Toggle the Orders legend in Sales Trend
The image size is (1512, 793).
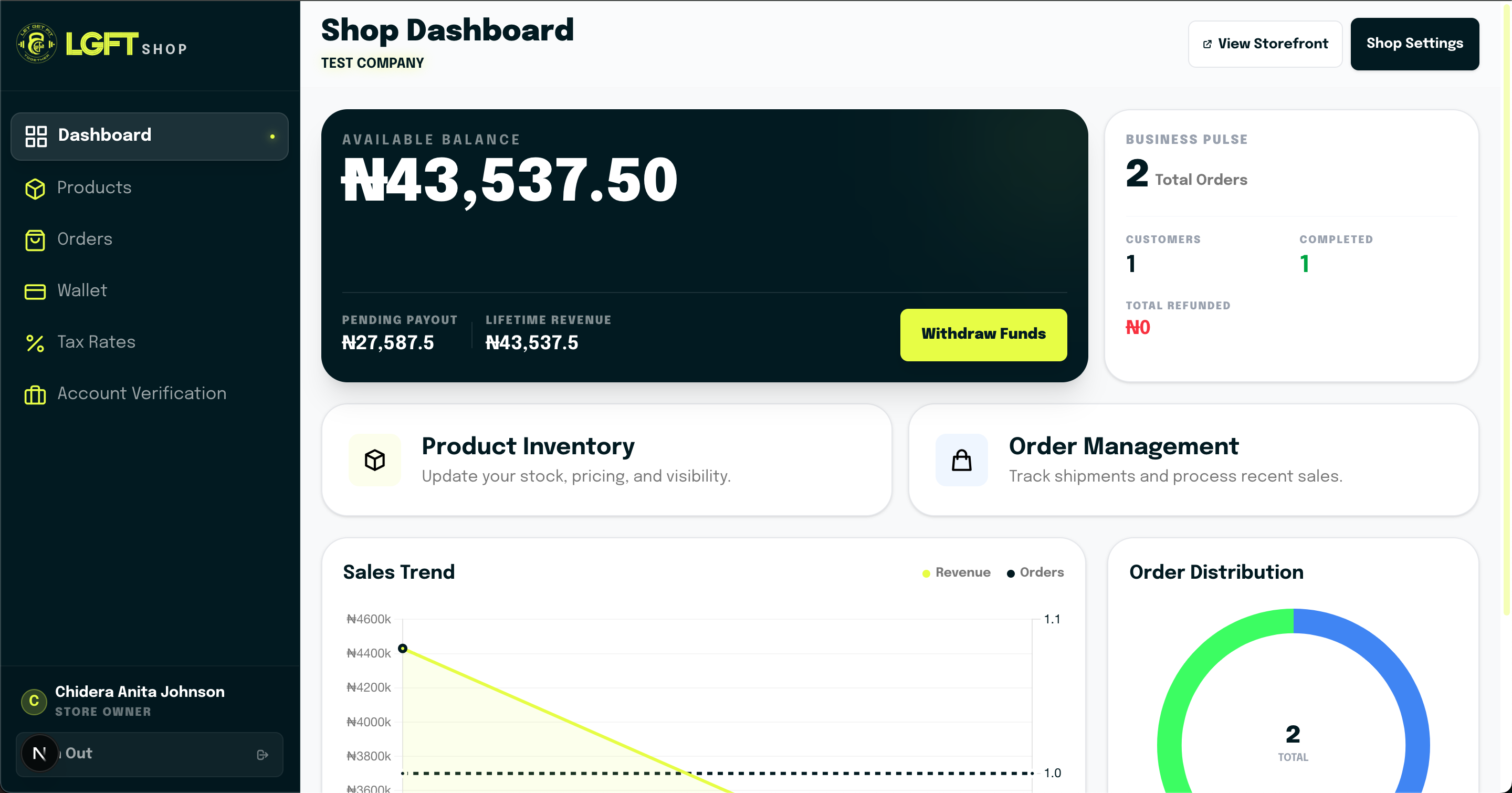point(1035,572)
